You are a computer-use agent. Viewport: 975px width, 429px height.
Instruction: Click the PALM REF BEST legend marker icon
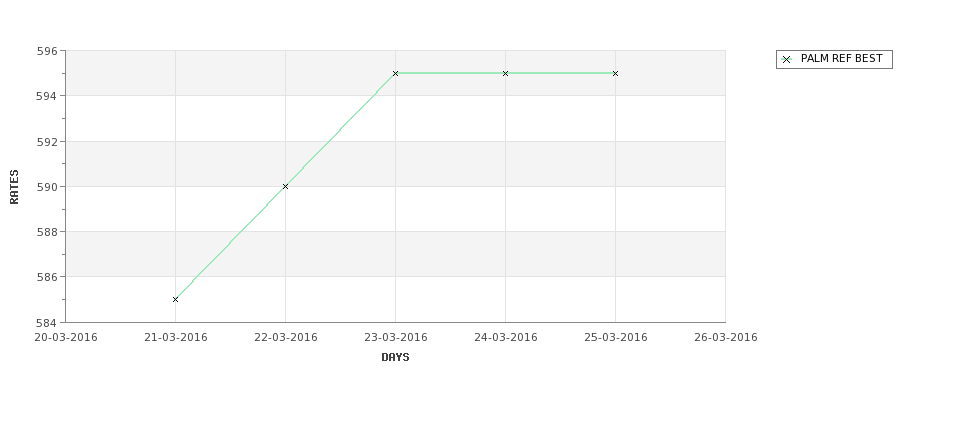(787, 60)
